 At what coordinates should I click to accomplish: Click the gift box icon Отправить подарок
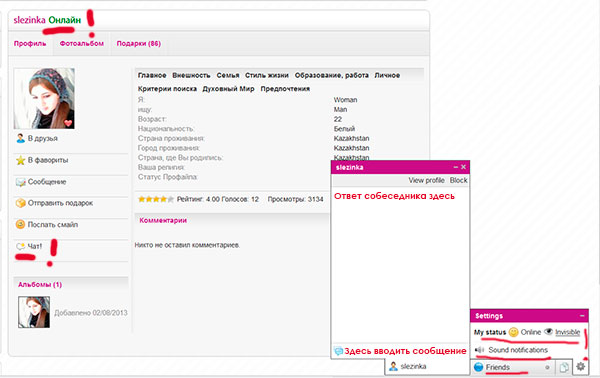pyautogui.click(x=20, y=203)
